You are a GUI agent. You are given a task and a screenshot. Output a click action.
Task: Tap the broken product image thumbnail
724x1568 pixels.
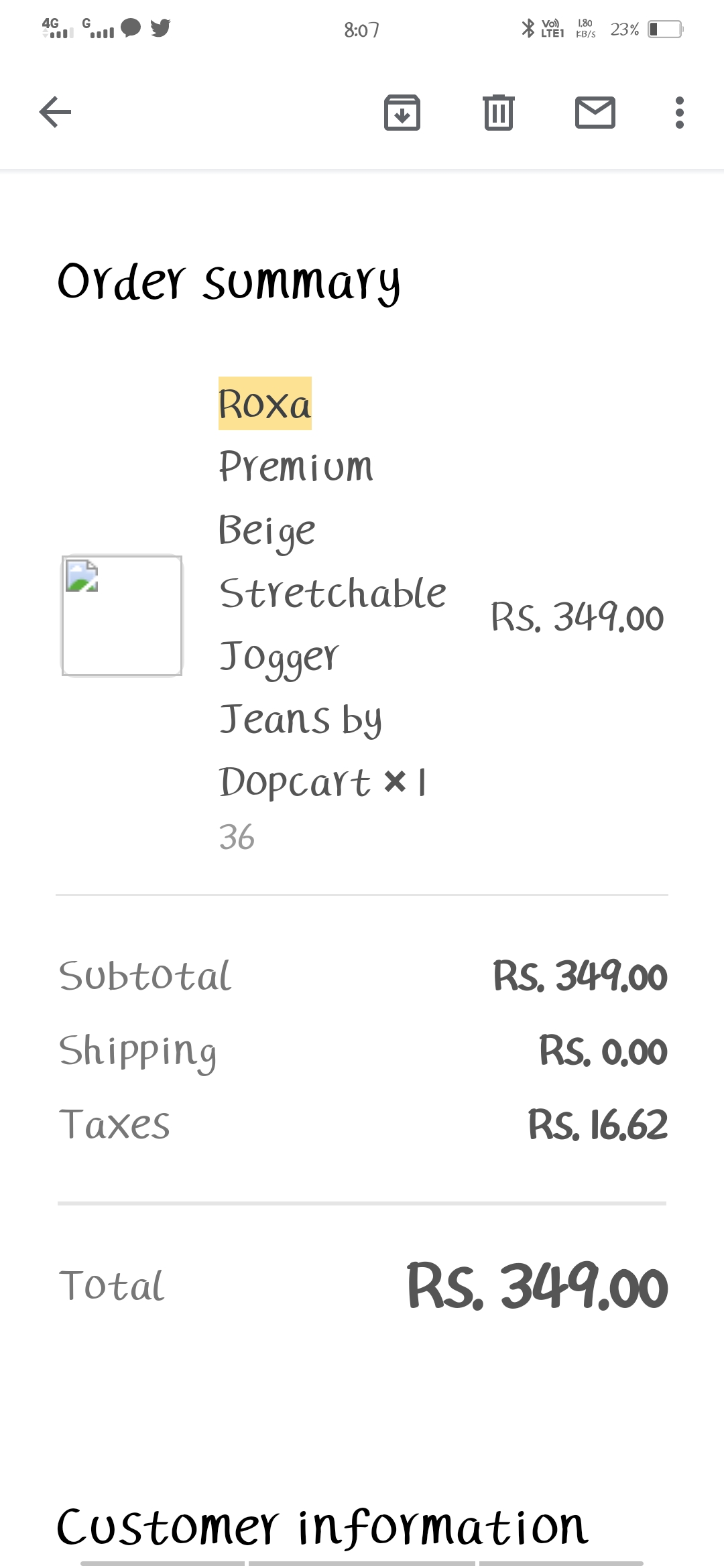click(x=122, y=615)
